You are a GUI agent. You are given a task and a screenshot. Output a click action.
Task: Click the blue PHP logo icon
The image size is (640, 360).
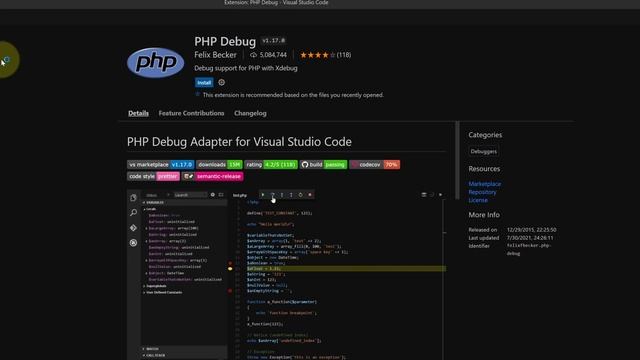coord(156,62)
